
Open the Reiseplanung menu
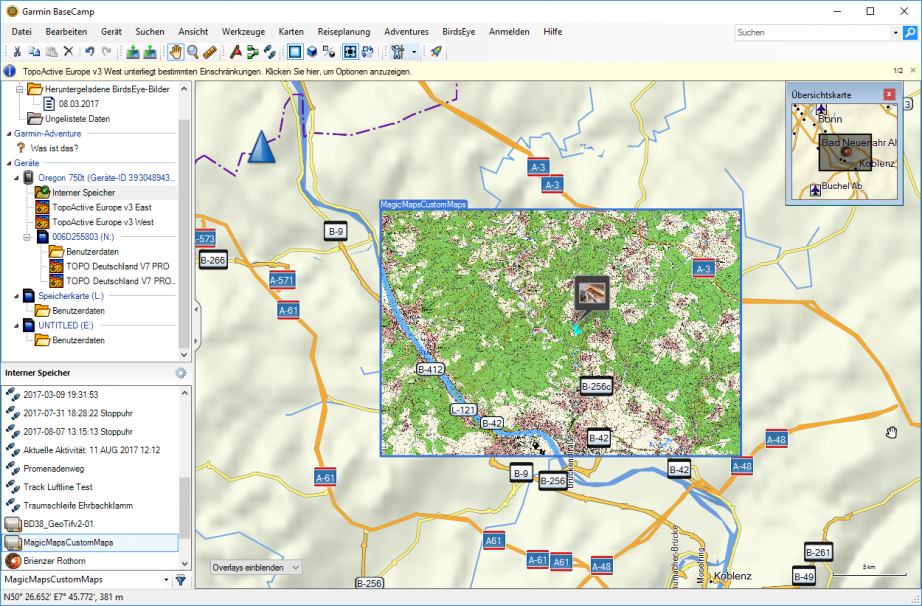[x=344, y=32]
